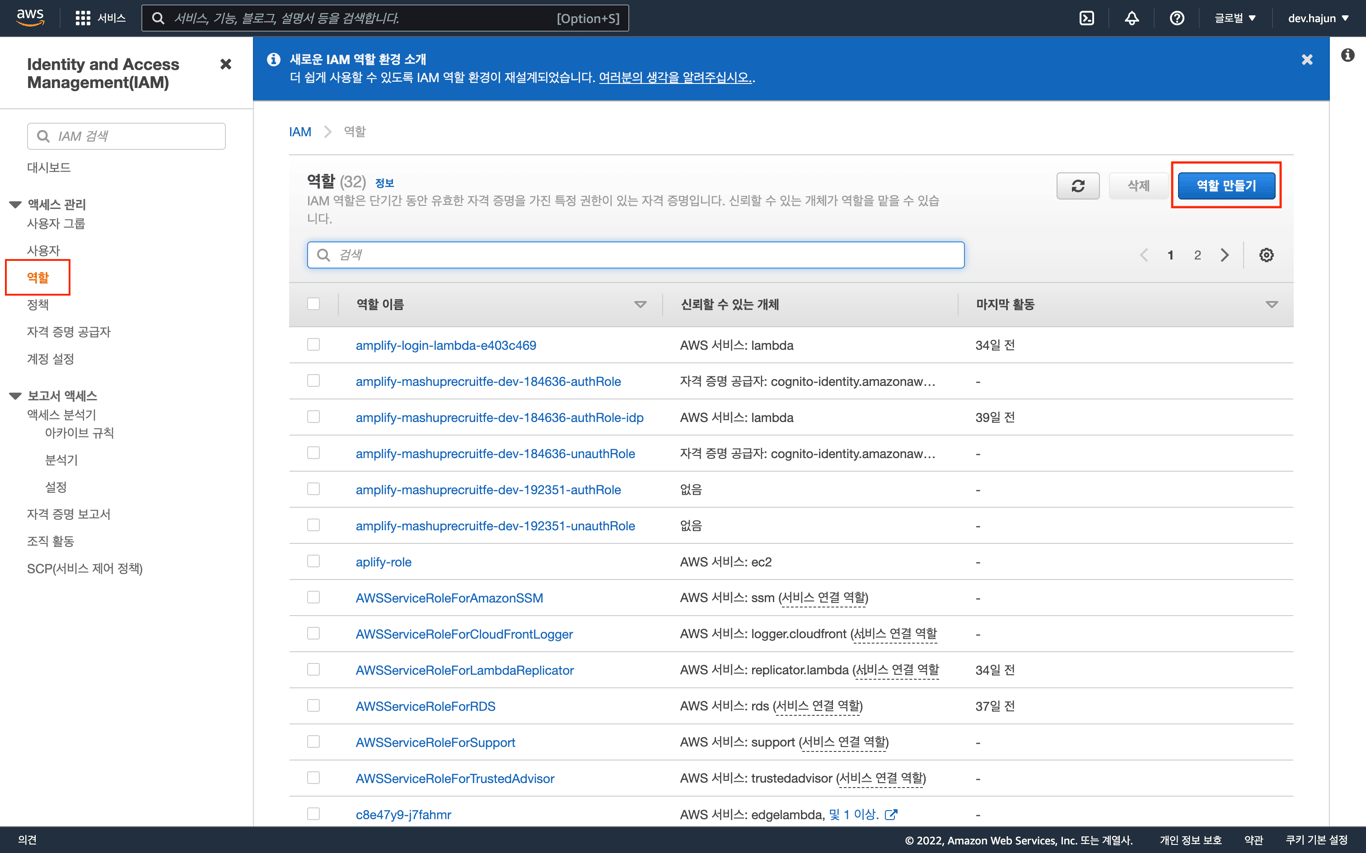Open the info panel icon at right edge
Image resolution: width=1366 pixels, height=853 pixels.
coord(1348,55)
